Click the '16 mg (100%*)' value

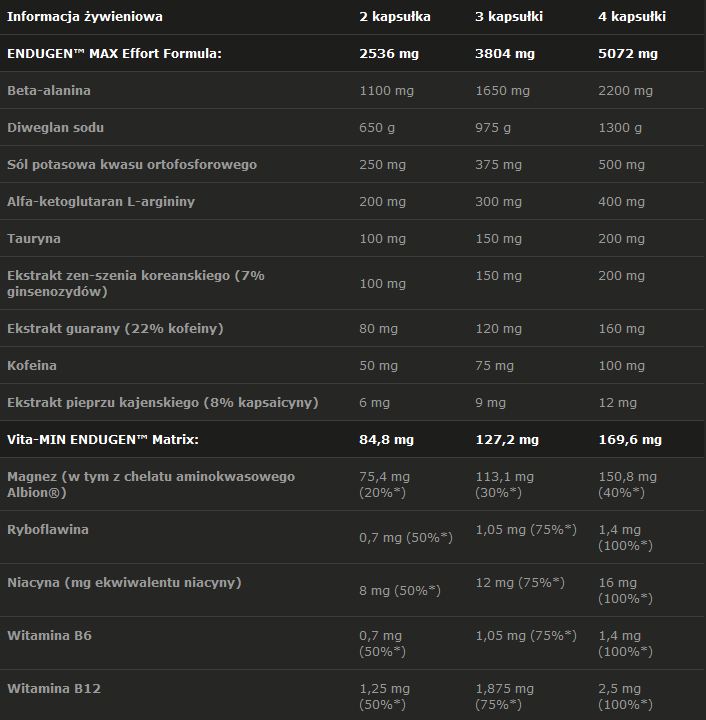pos(625,591)
